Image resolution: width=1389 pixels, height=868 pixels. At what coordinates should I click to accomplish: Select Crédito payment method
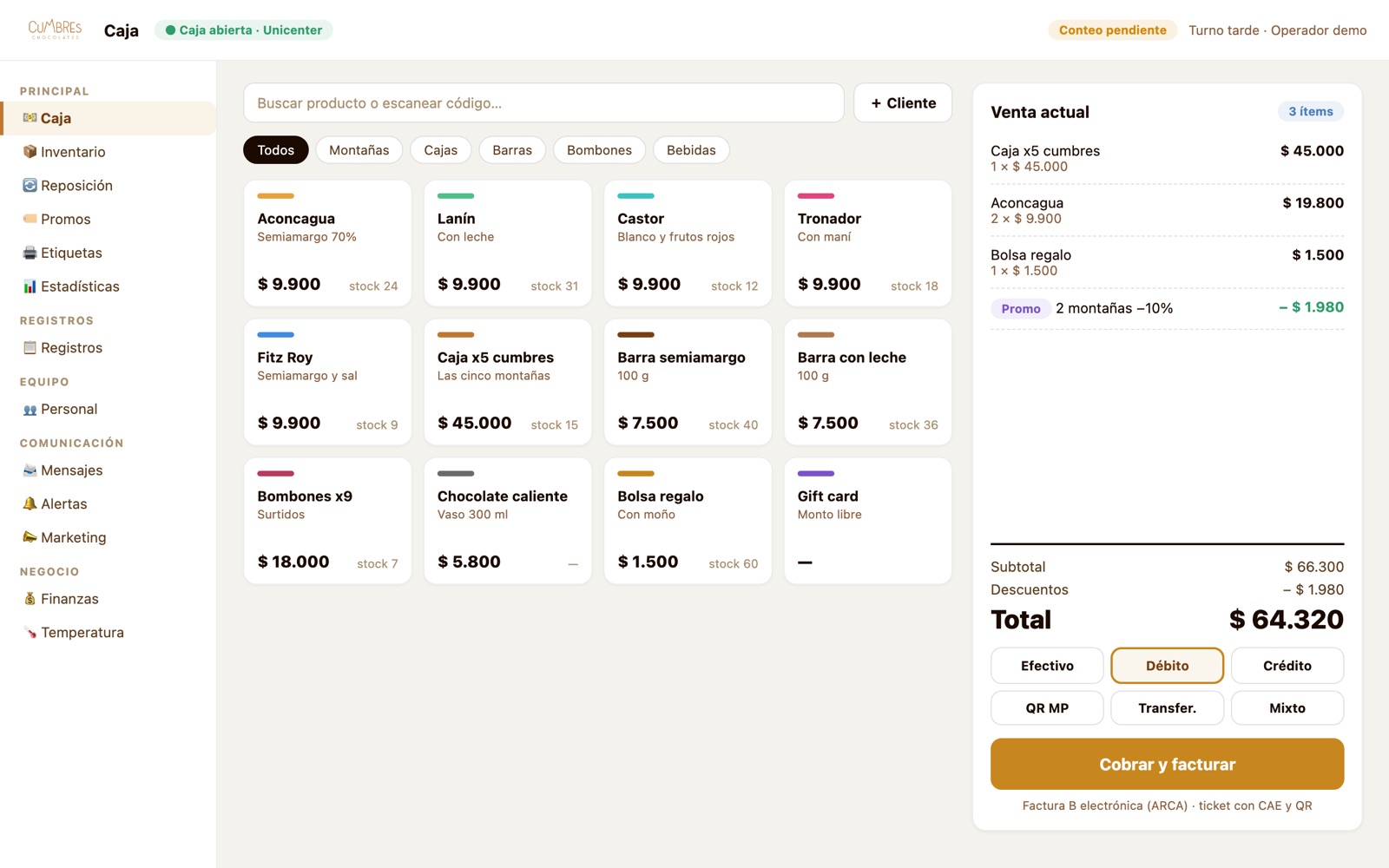click(x=1287, y=666)
